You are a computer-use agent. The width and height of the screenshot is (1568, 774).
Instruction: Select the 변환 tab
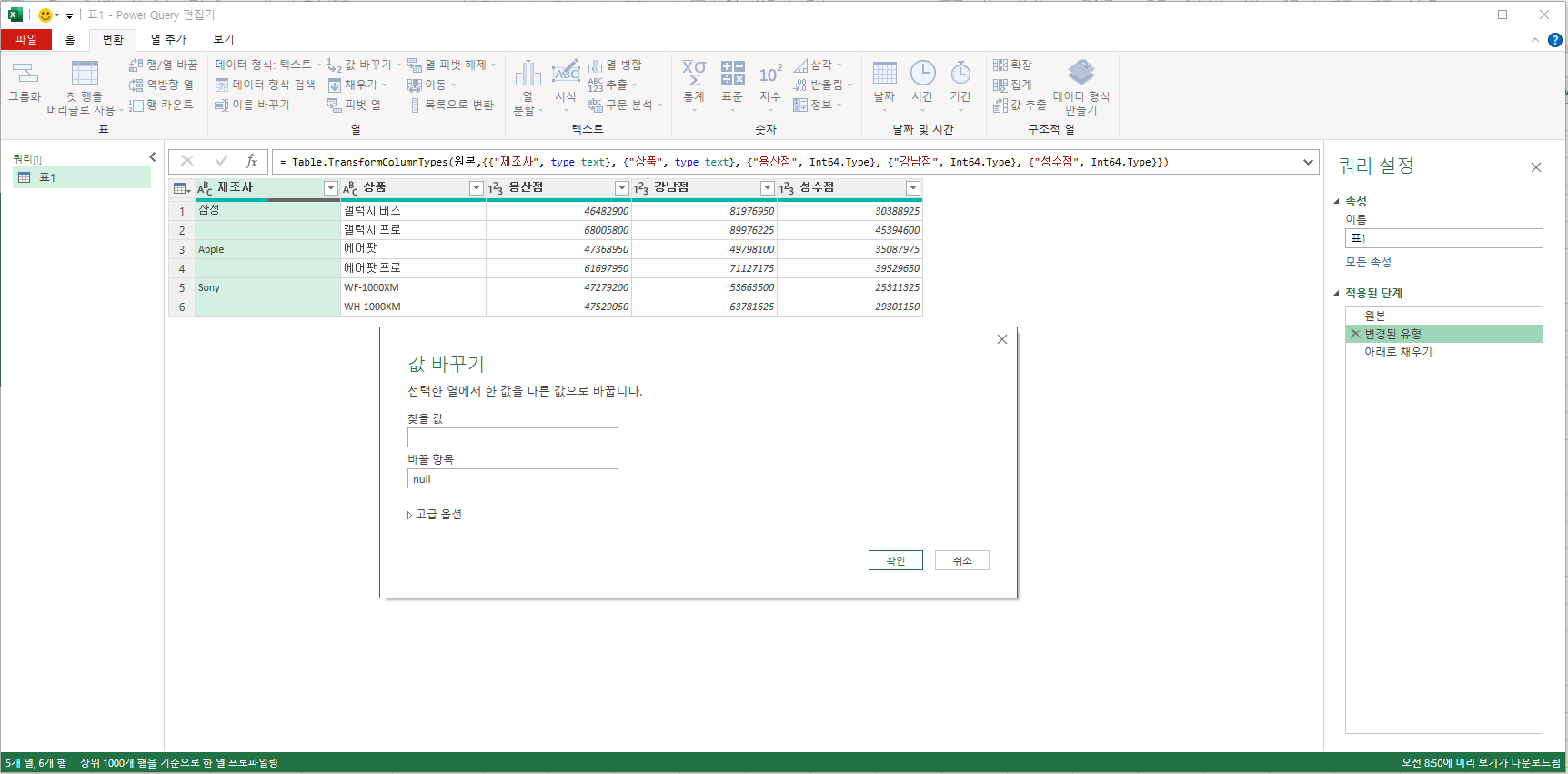pyautogui.click(x=113, y=39)
